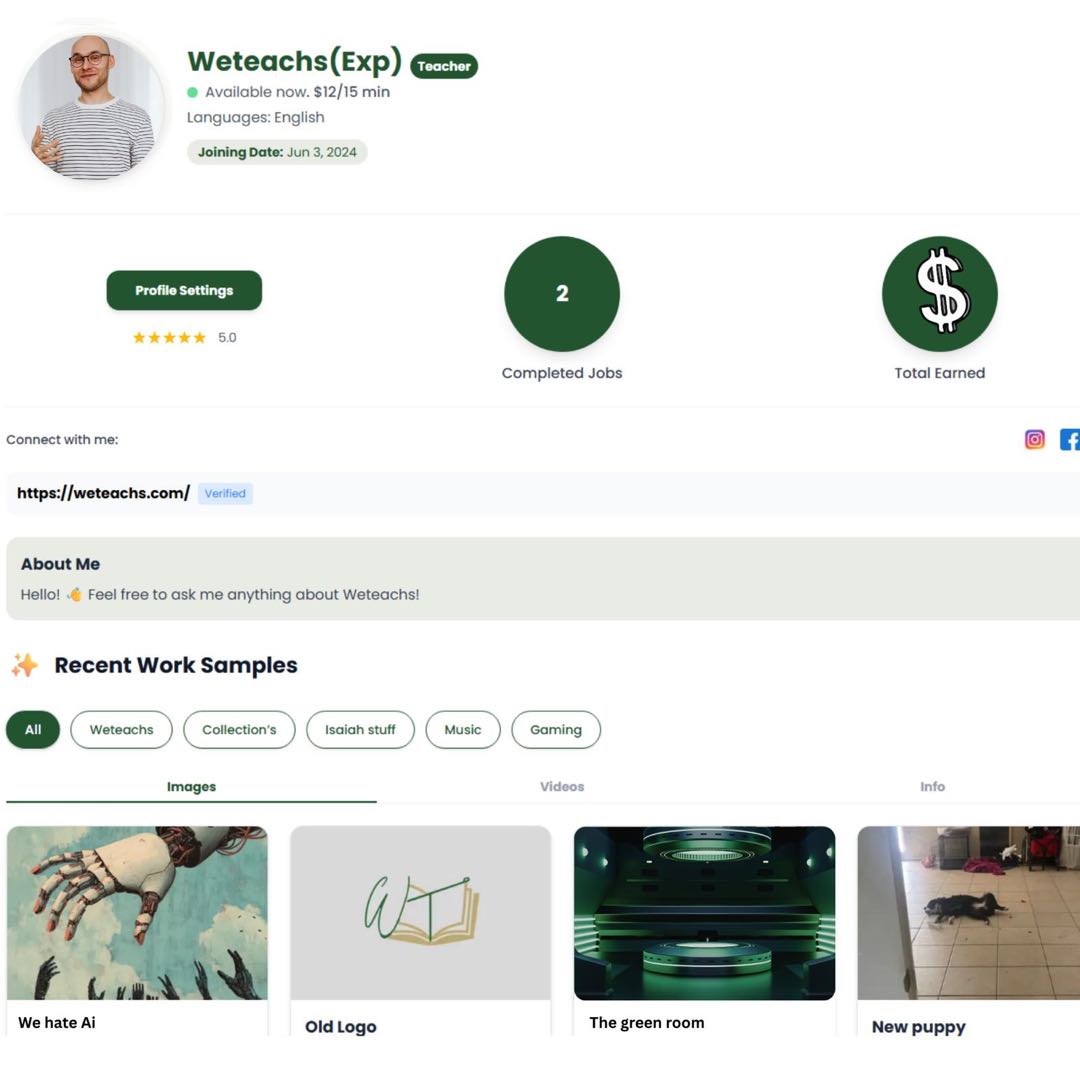Visit the weteachs.com link
Screen dimensions: 1080x1080
pos(103,493)
